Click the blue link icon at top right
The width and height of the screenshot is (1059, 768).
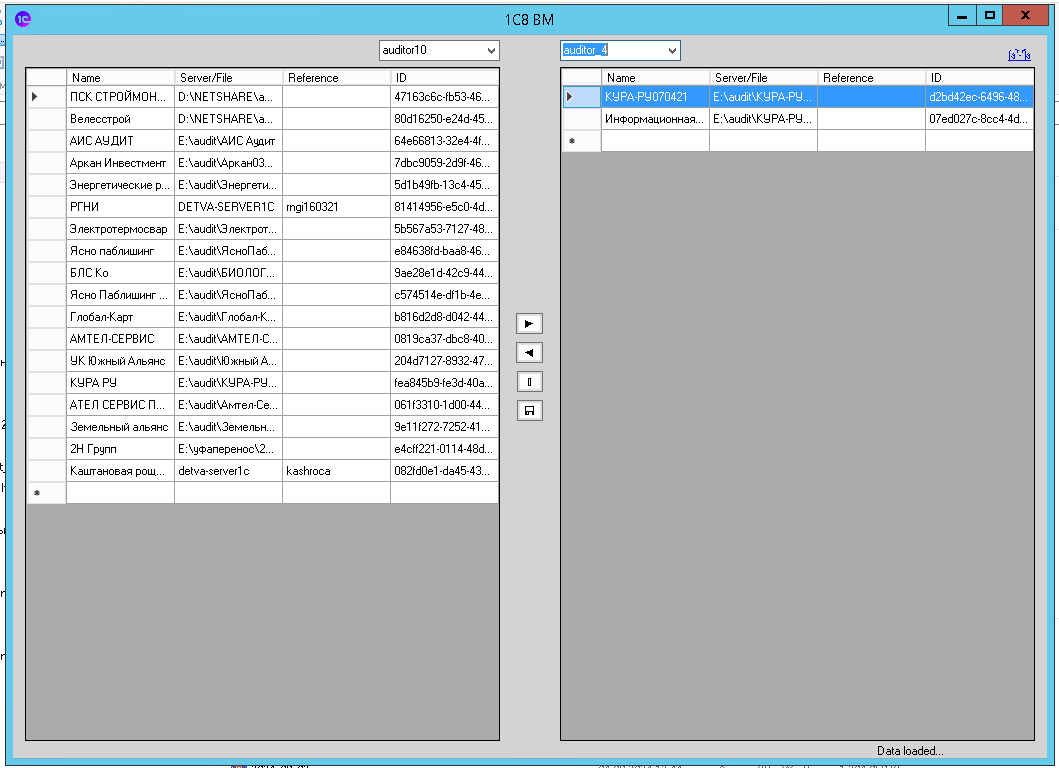coord(1019,55)
